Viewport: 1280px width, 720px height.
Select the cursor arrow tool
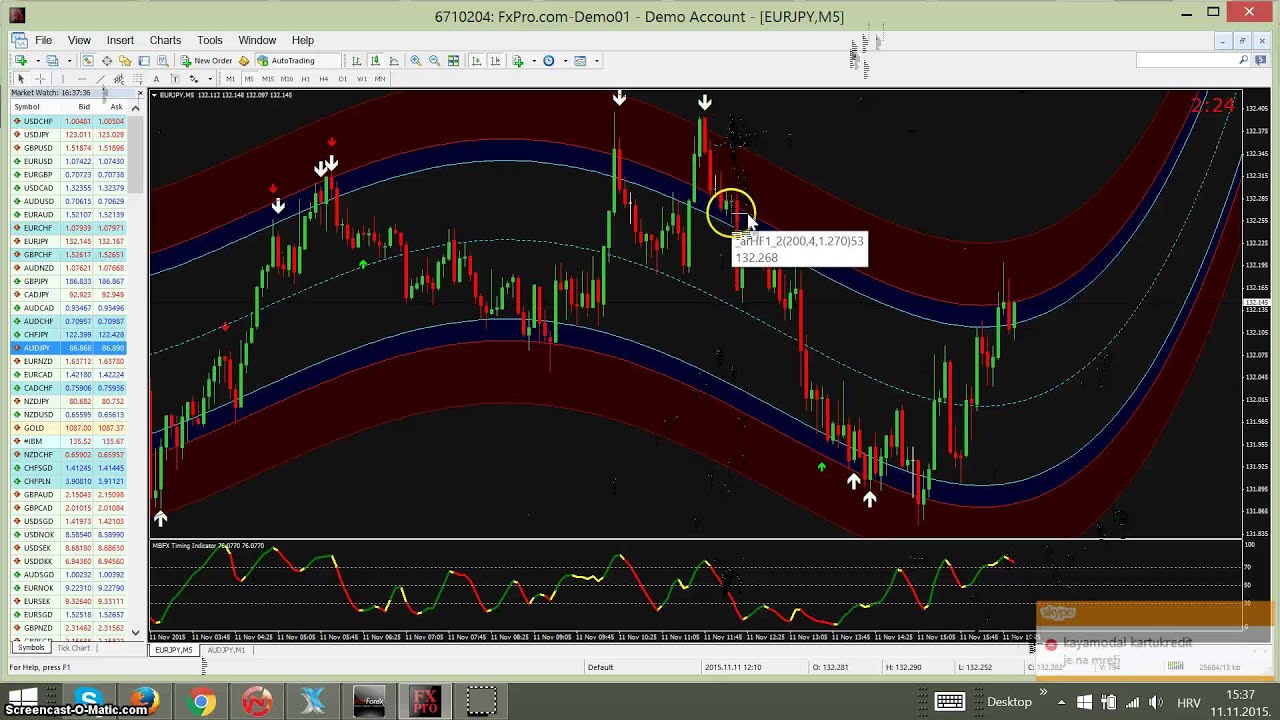click(21, 79)
